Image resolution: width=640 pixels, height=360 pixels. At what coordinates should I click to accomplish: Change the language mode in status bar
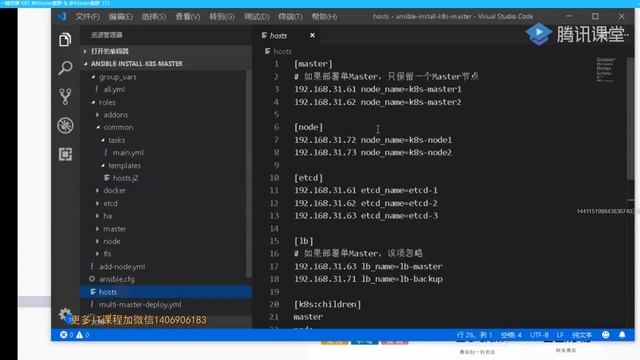tap(582, 335)
